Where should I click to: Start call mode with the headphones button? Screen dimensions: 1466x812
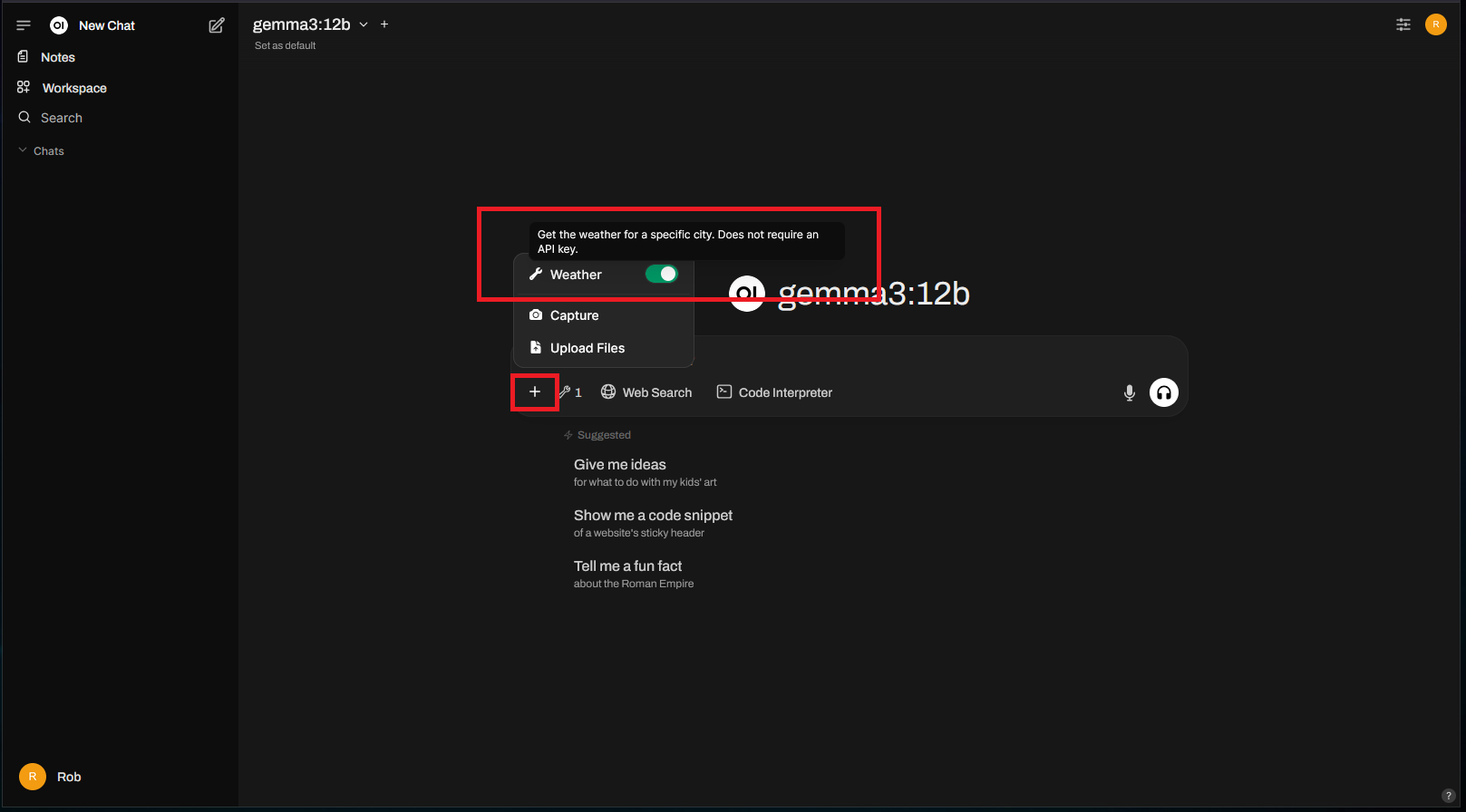coord(1164,392)
